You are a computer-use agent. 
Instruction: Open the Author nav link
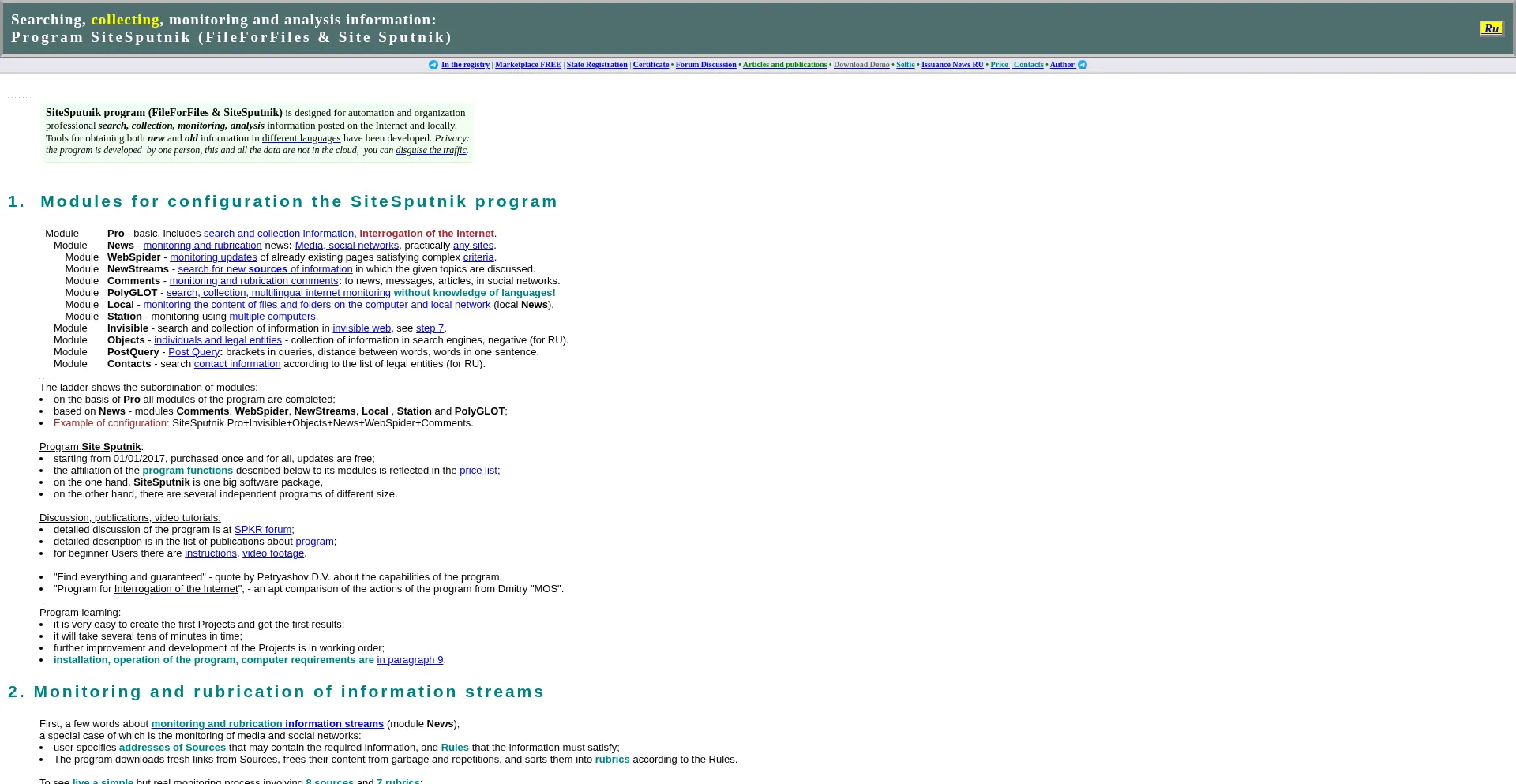tap(1062, 65)
